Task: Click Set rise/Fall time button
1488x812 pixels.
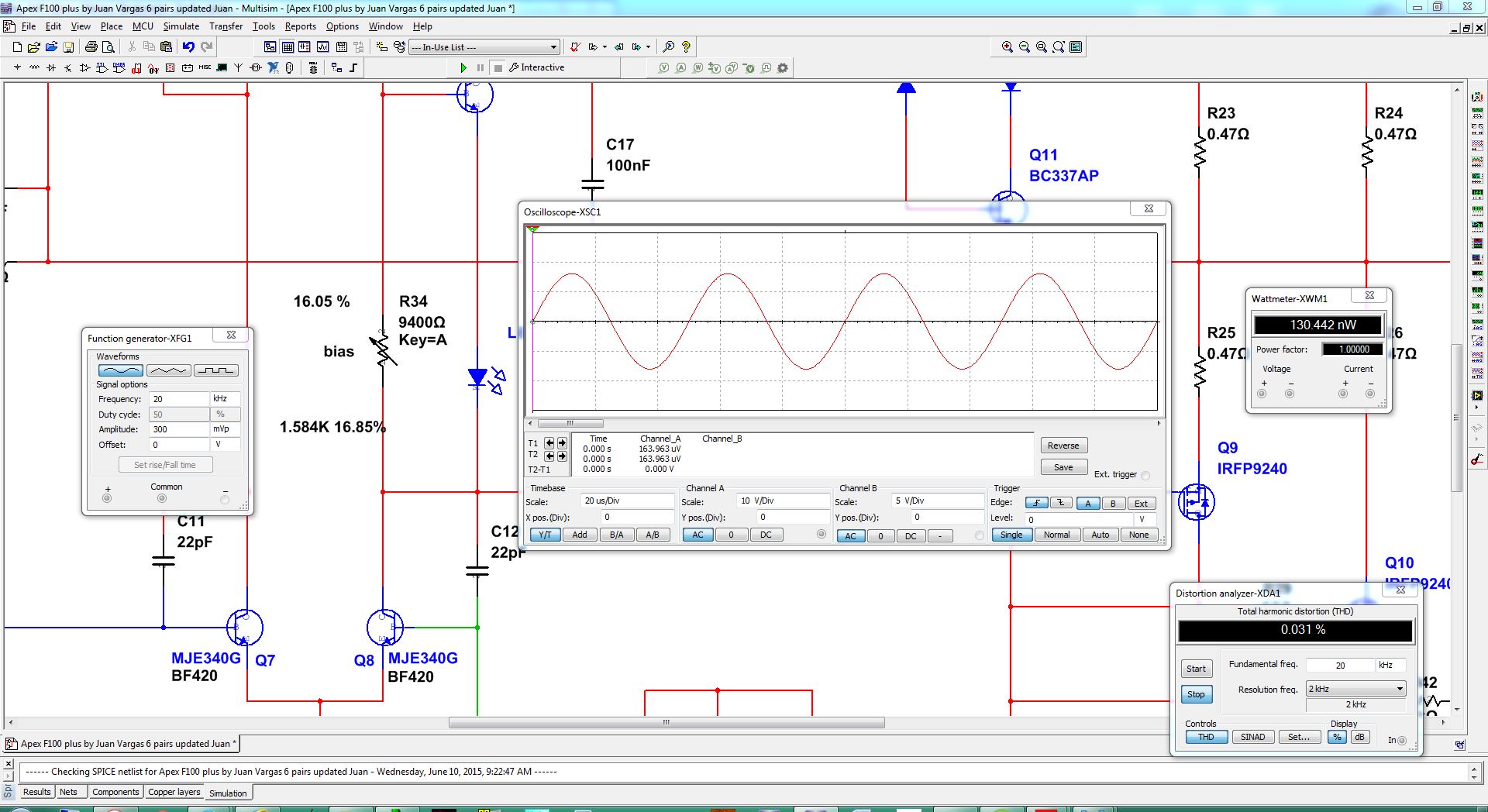Action: pos(165,465)
